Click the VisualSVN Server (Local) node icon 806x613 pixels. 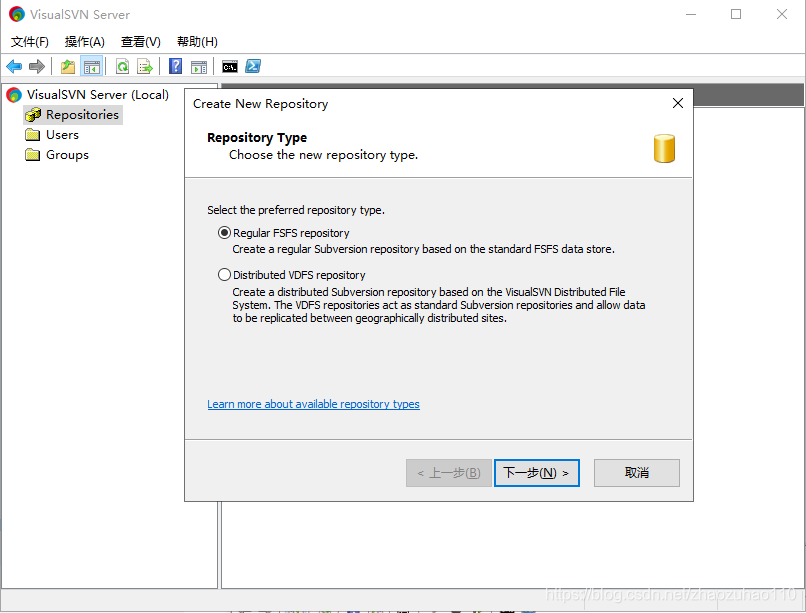(x=14, y=95)
